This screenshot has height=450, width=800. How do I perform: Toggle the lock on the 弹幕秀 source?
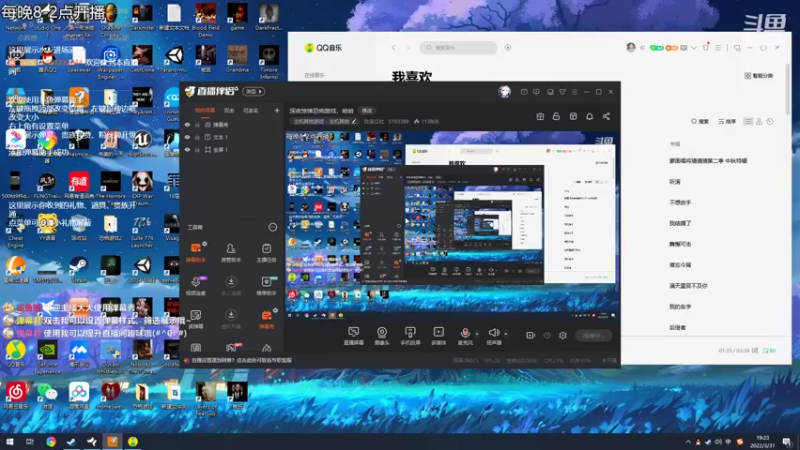197,124
